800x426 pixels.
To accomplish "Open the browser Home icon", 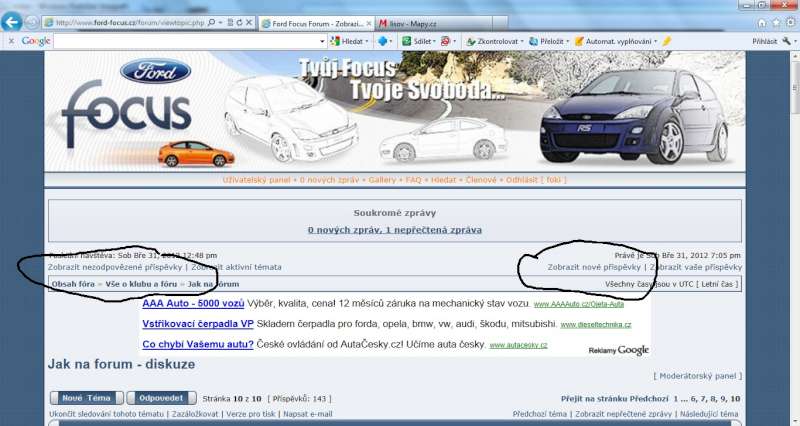I will click(x=762, y=22).
